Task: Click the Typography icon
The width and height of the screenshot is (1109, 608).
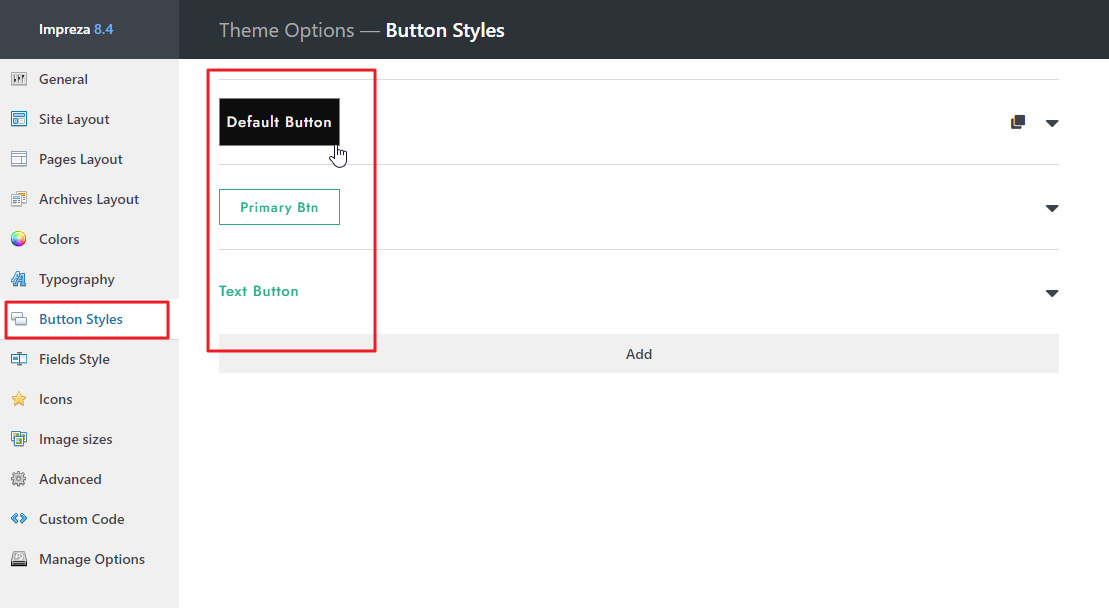Action: (19, 279)
